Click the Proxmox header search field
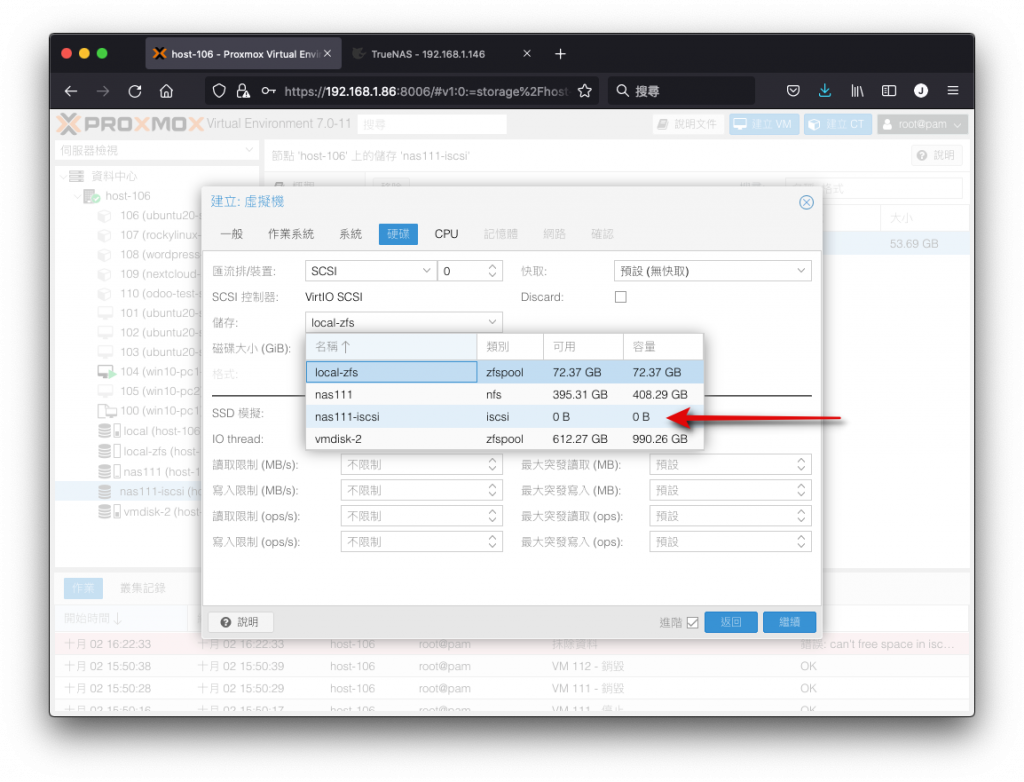Image resolution: width=1024 pixels, height=782 pixels. tap(432, 124)
